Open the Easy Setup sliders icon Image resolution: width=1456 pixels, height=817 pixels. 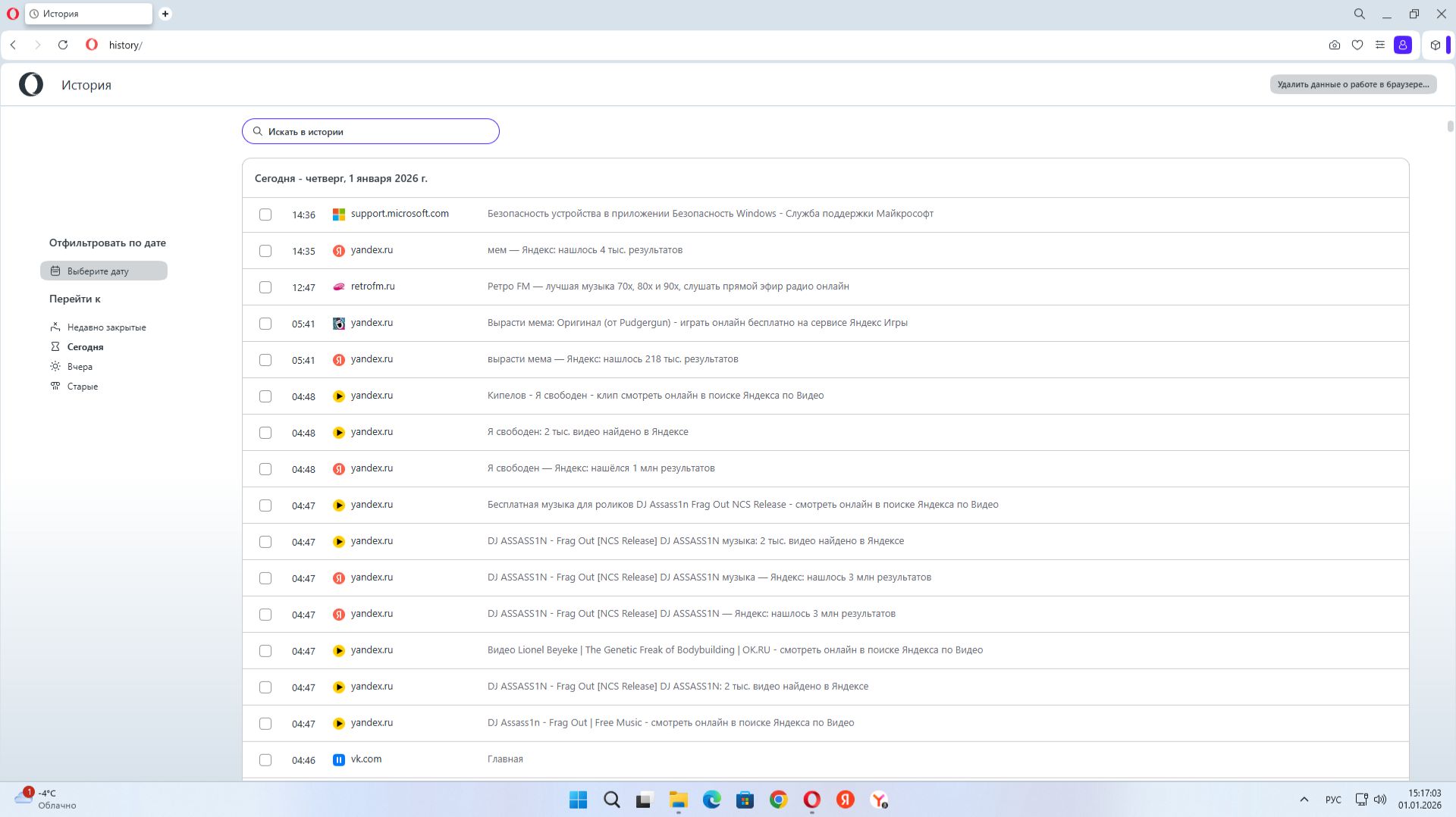pos(1380,45)
